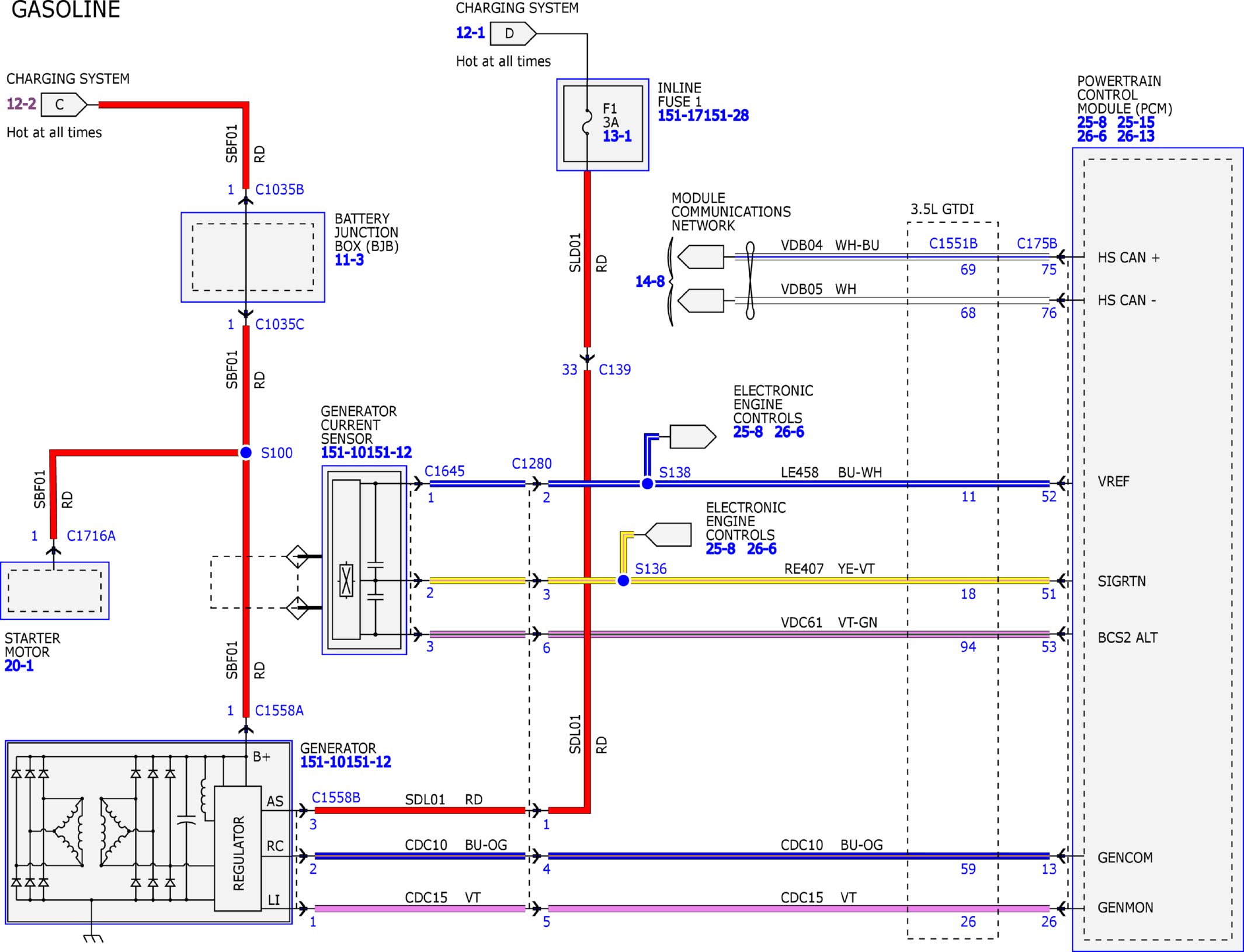Viewport: 1244px width, 952px height.
Task: Click the GENCOM pin label on PCM
Action: 1125,857
